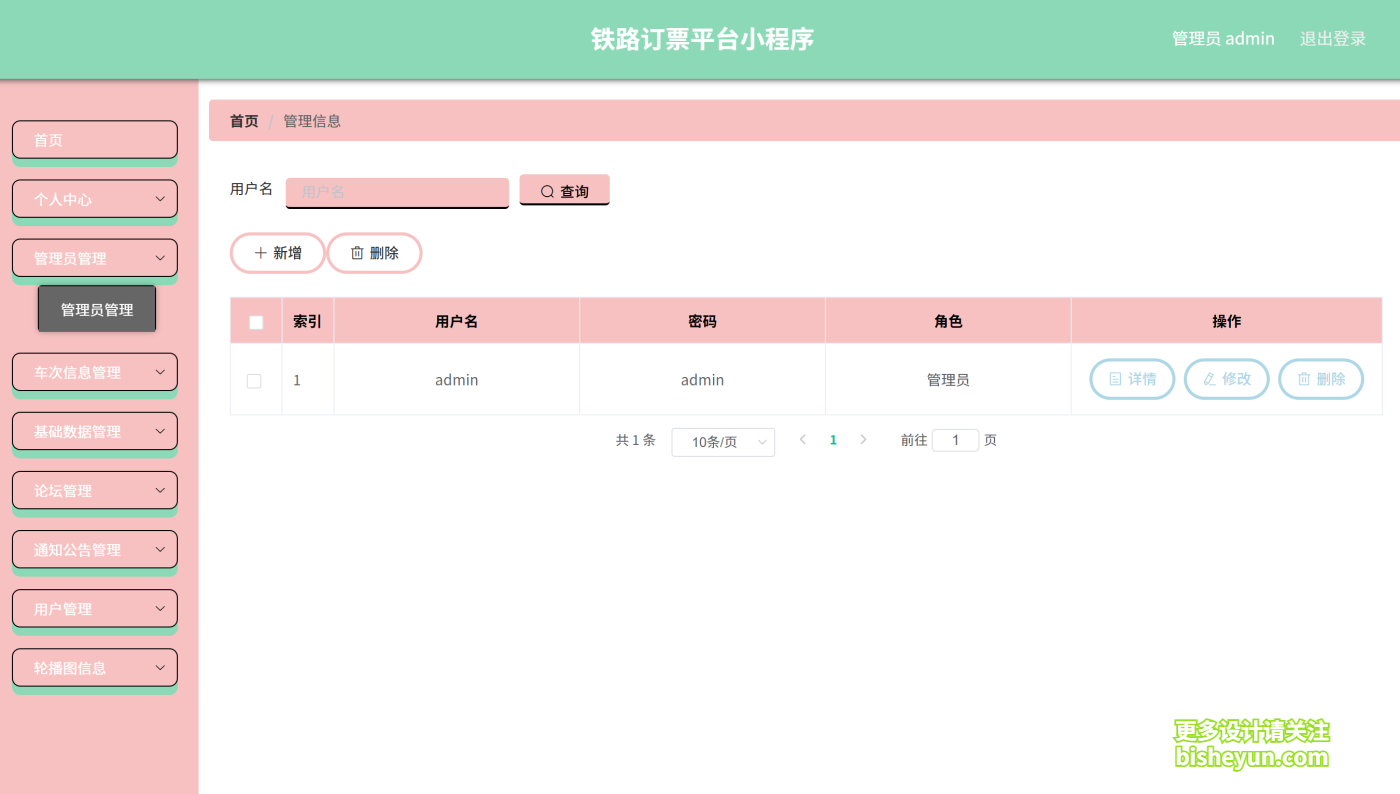
Task: Click the magnifier icon inside 查询 button
Action: point(546,190)
